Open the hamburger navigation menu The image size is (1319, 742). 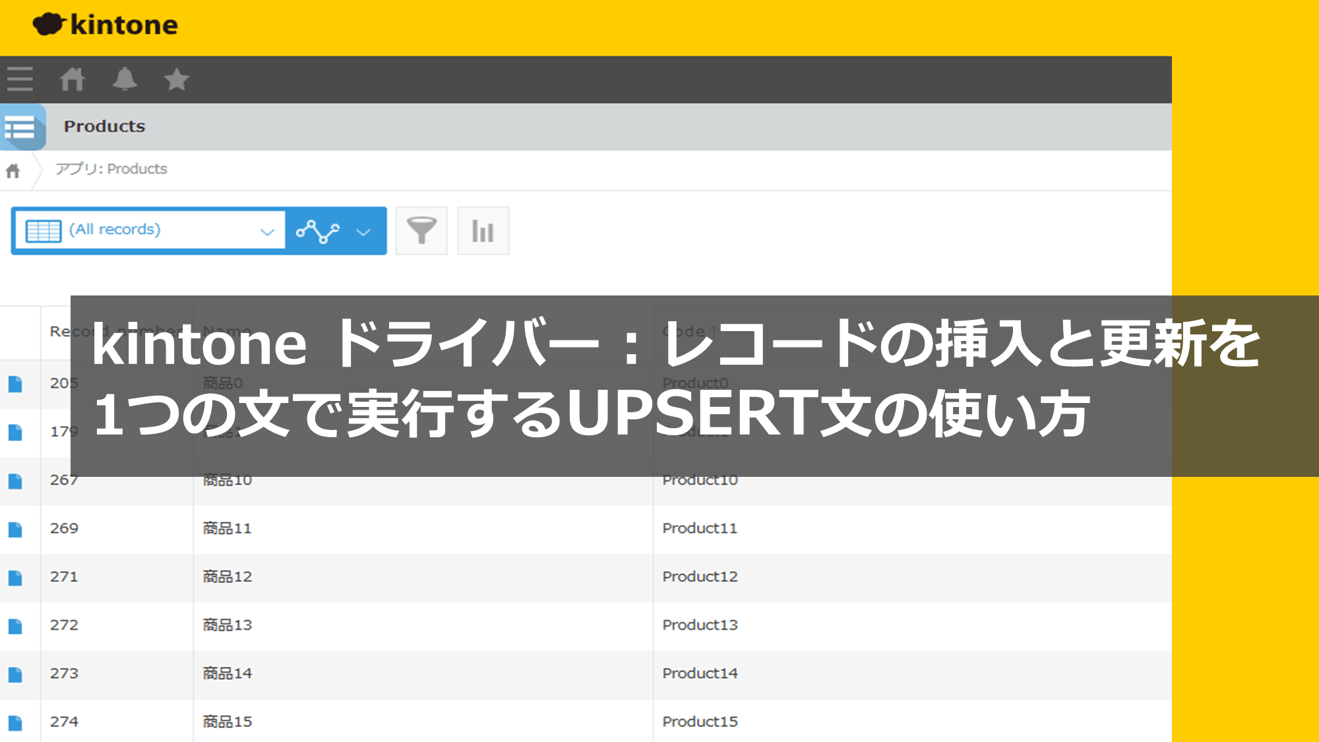[19, 79]
